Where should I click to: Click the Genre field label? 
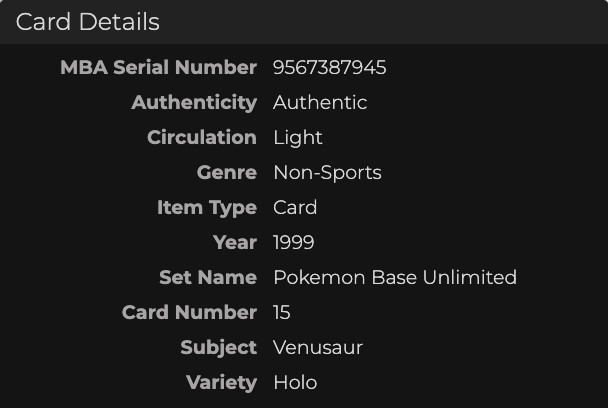pyautogui.click(x=227, y=173)
